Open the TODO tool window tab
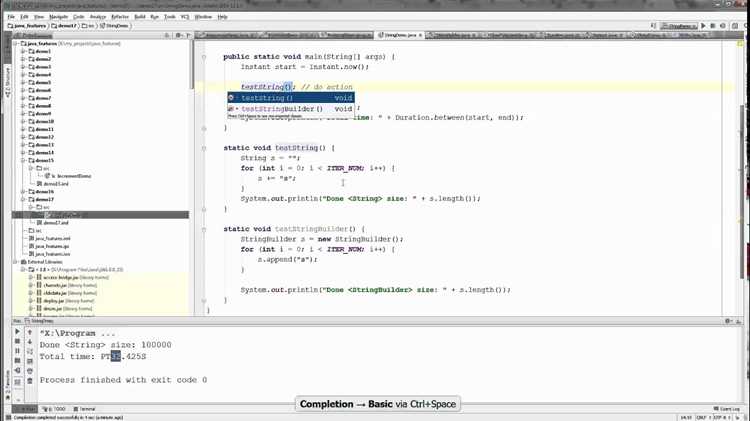750x421 pixels. click(x=54, y=409)
